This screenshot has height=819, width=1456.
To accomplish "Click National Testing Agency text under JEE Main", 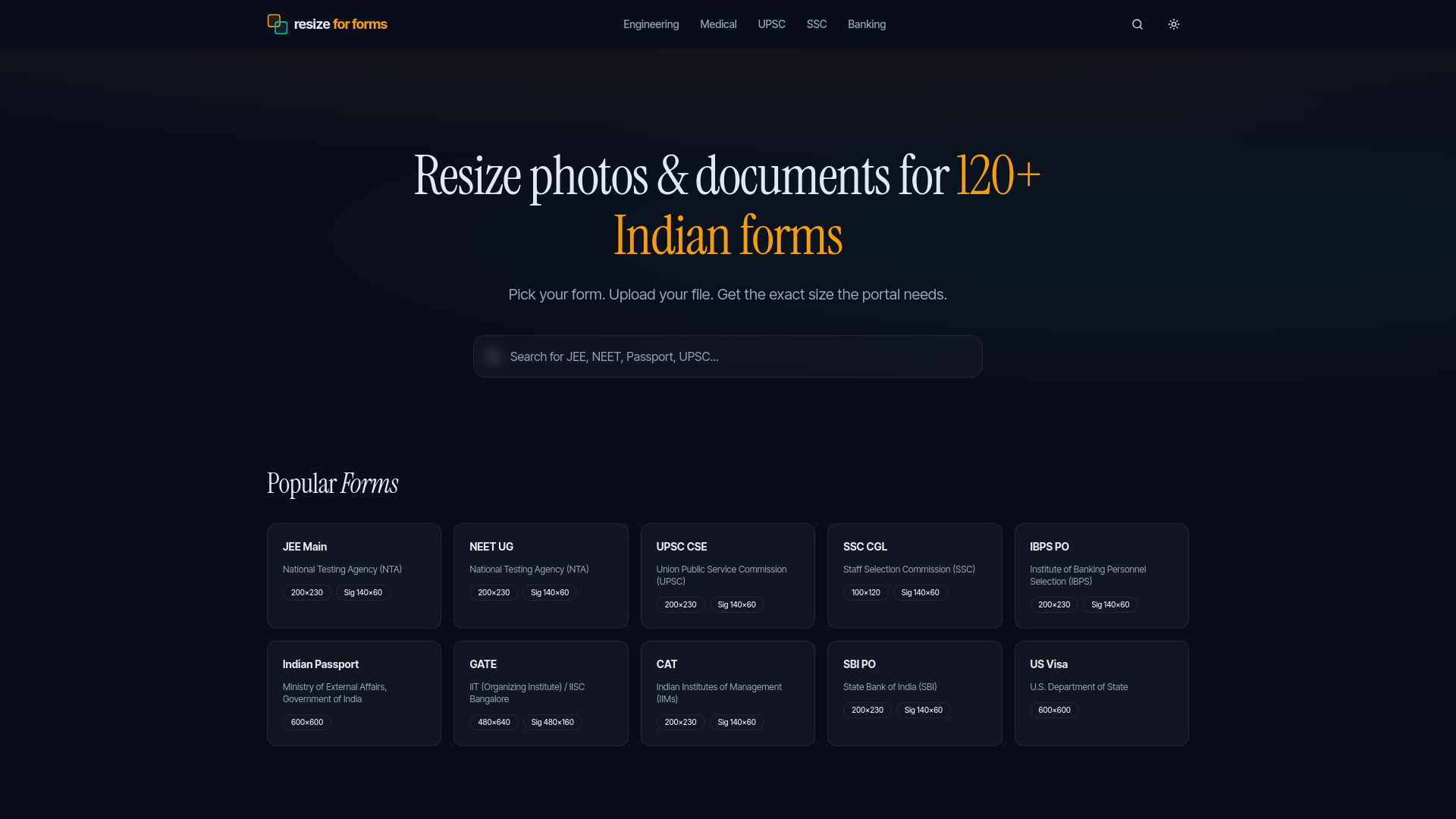I will pyautogui.click(x=342, y=570).
